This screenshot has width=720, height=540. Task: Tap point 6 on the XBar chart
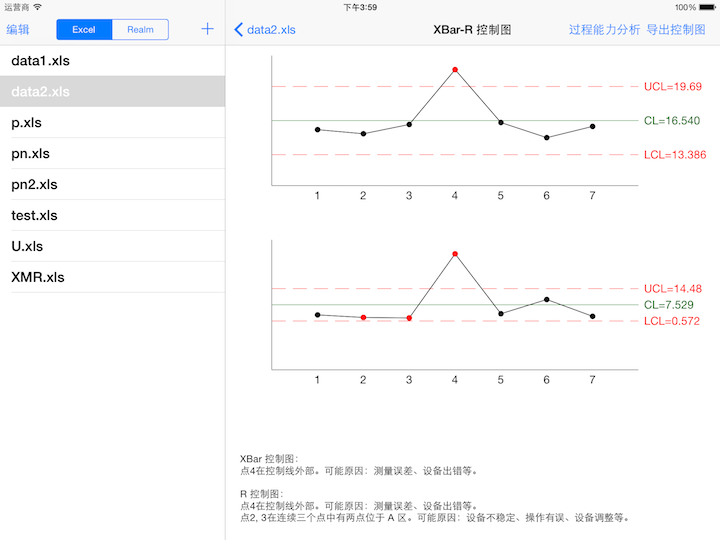tap(546, 137)
